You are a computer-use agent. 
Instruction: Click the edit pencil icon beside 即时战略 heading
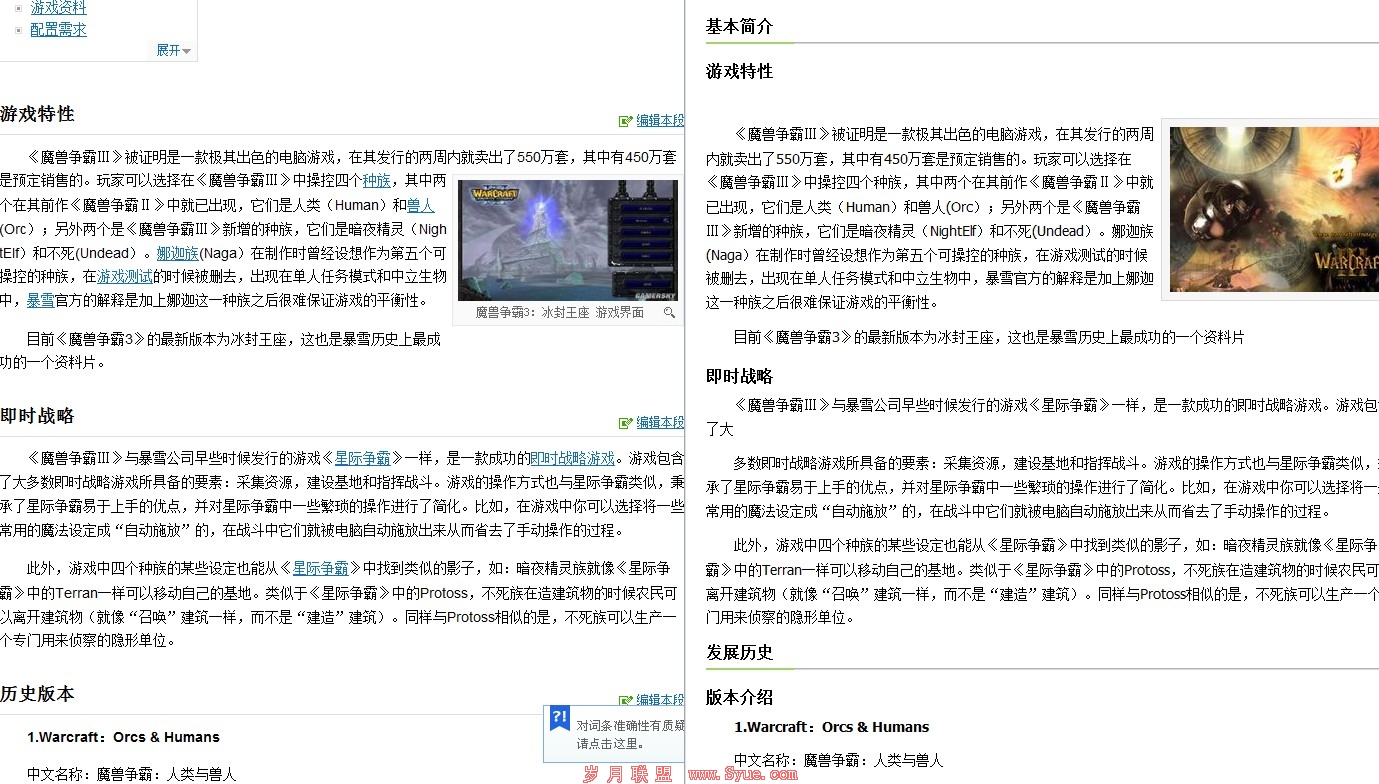tap(626, 423)
